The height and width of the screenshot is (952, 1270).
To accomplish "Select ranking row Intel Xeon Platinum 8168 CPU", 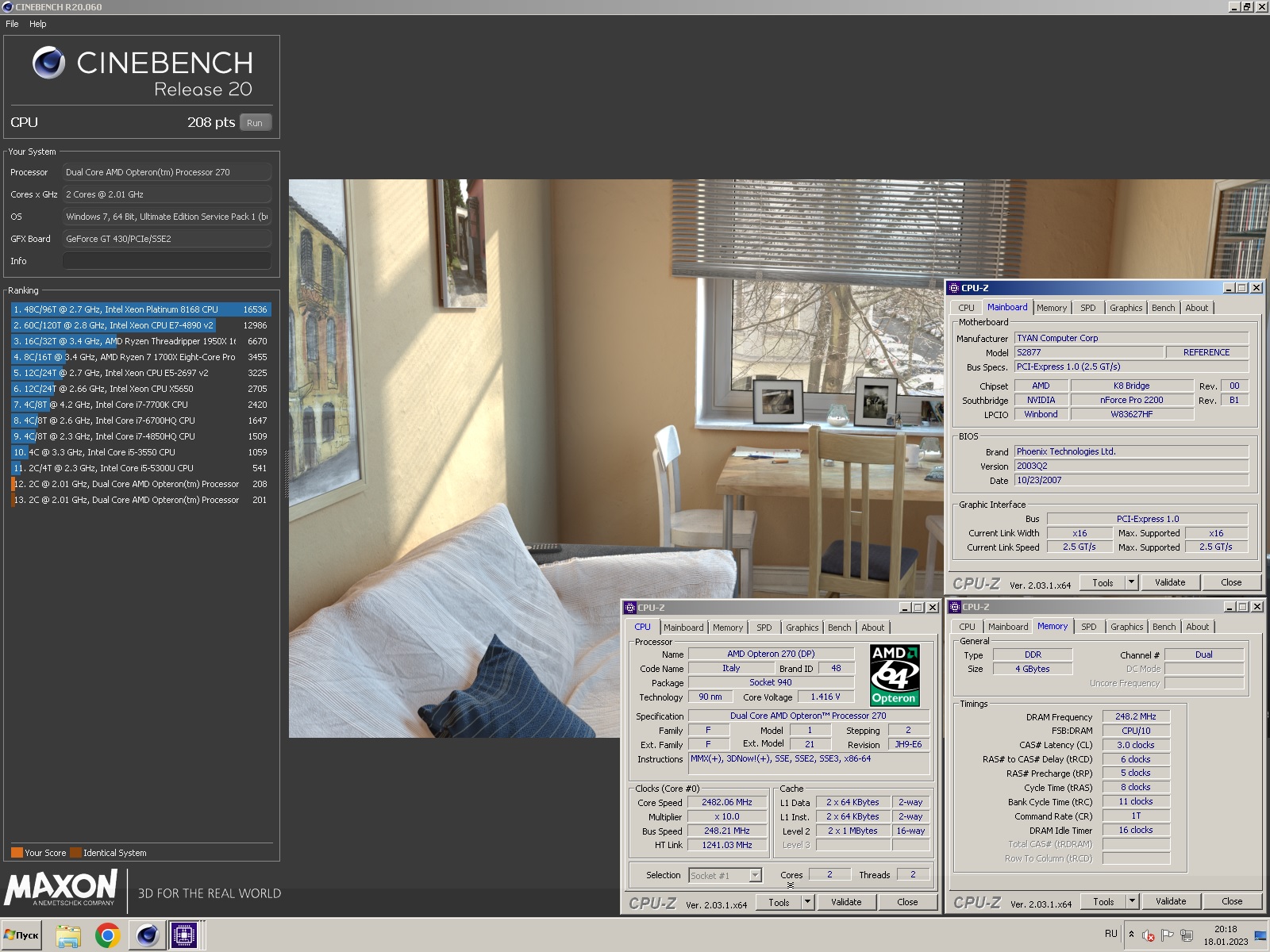I will 140,309.
